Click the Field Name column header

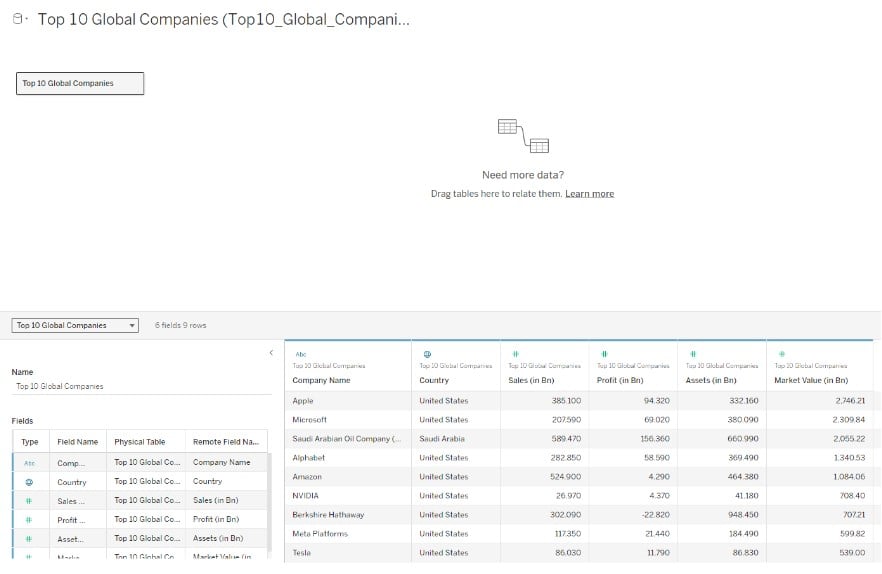[x=78, y=442]
